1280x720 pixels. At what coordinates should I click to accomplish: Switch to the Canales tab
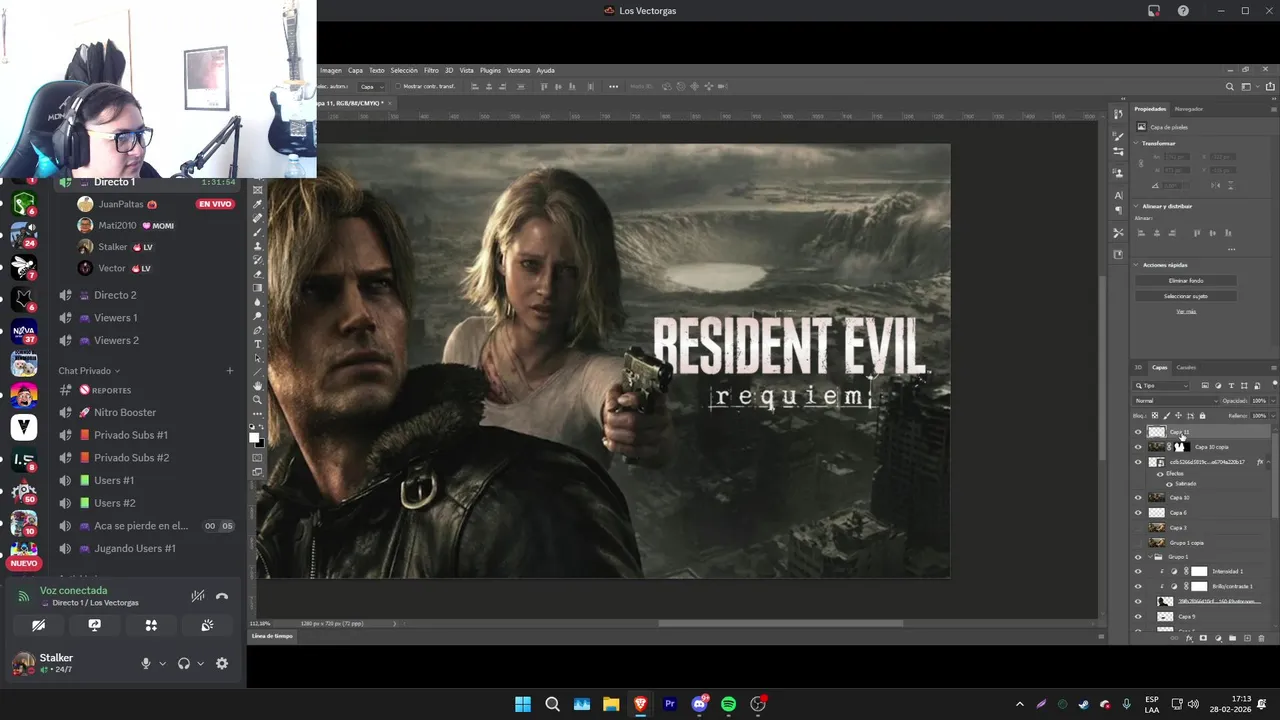point(1186,367)
